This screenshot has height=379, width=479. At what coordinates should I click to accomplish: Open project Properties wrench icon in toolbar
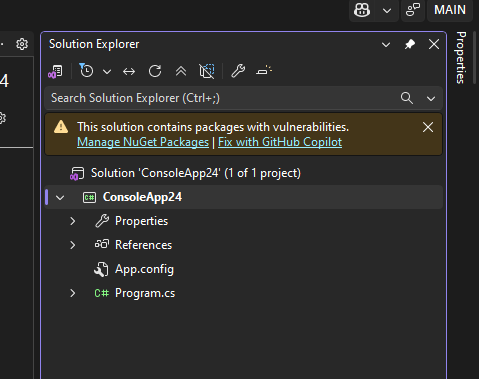pos(238,71)
